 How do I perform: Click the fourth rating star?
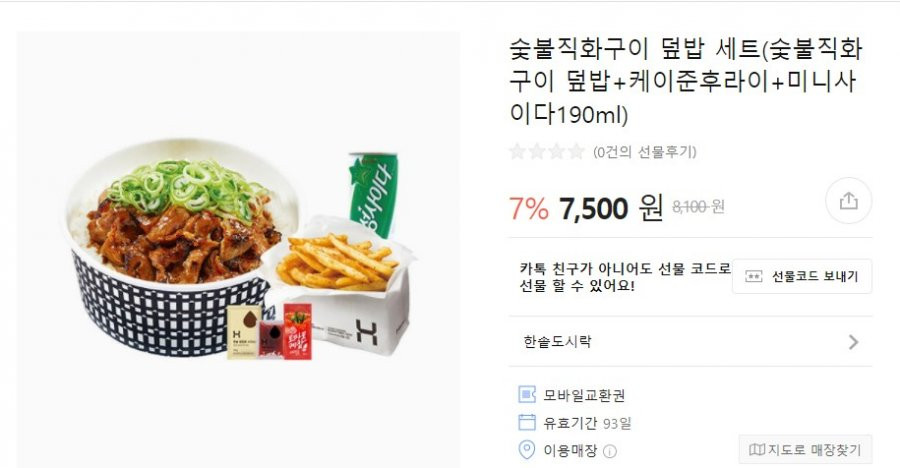pyautogui.click(x=576, y=152)
